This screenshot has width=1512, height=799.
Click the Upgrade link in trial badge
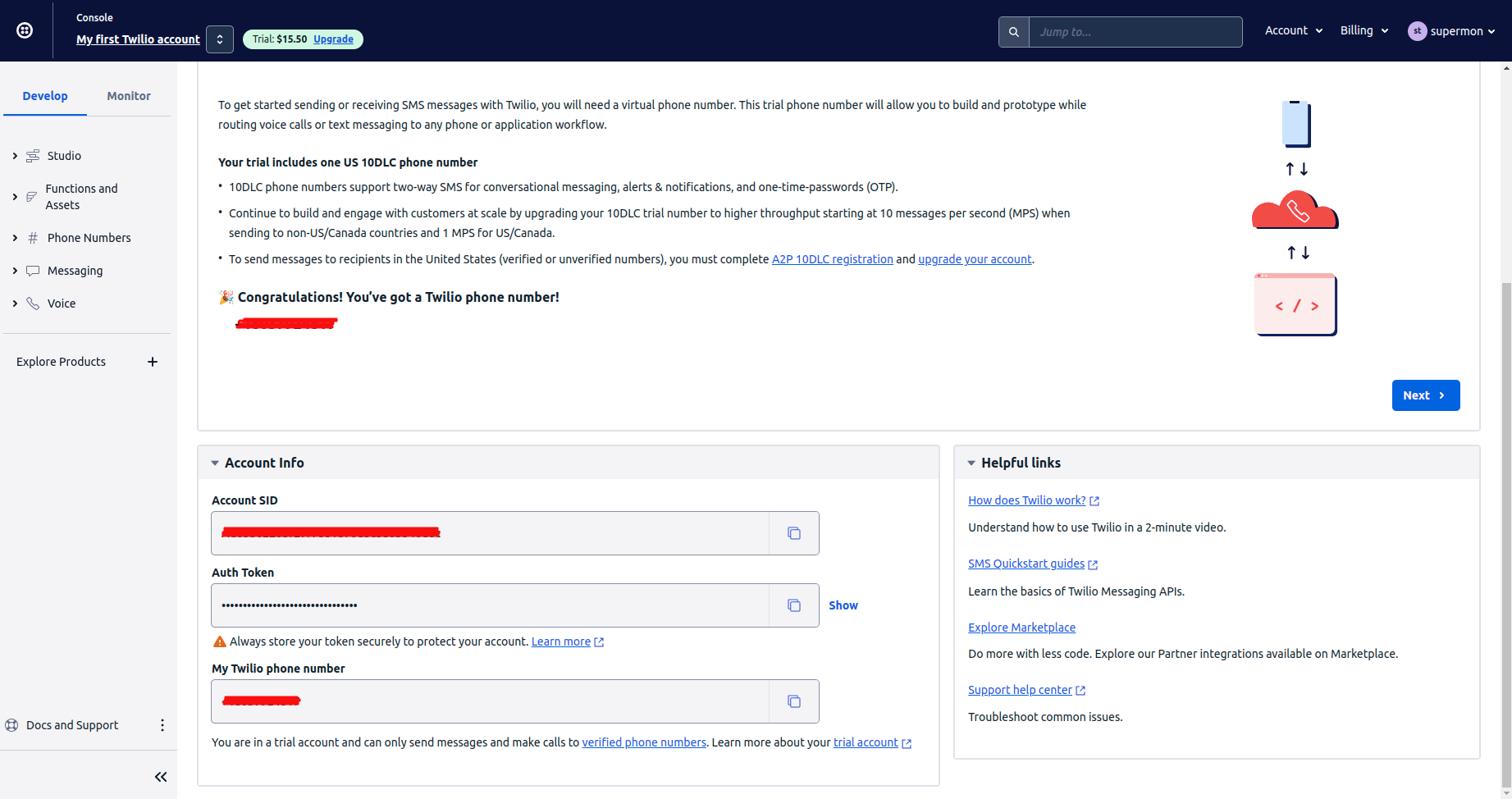[333, 39]
